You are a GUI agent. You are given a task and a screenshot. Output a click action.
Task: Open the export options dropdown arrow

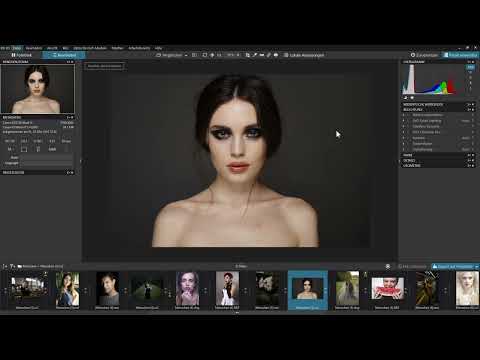point(477,266)
